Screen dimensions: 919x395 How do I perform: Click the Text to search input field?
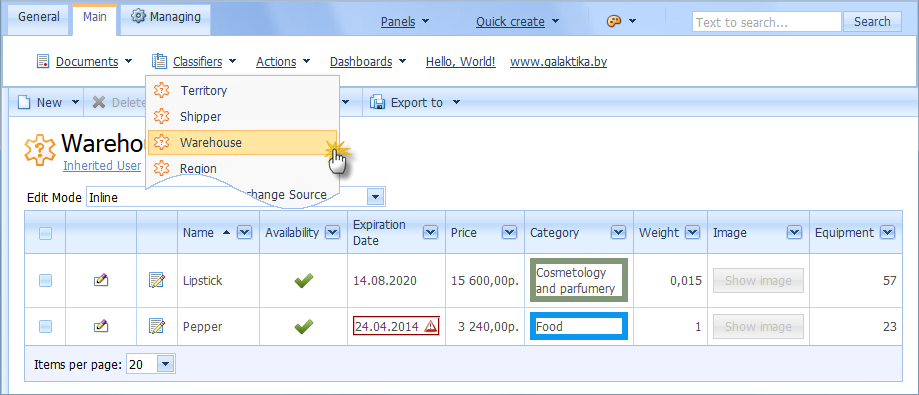(x=767, y=22)
